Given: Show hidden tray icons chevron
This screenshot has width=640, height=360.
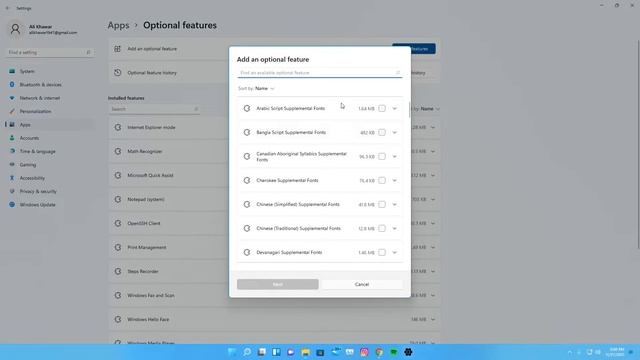Looking at the screenshot, I should (x=570, y=352).
